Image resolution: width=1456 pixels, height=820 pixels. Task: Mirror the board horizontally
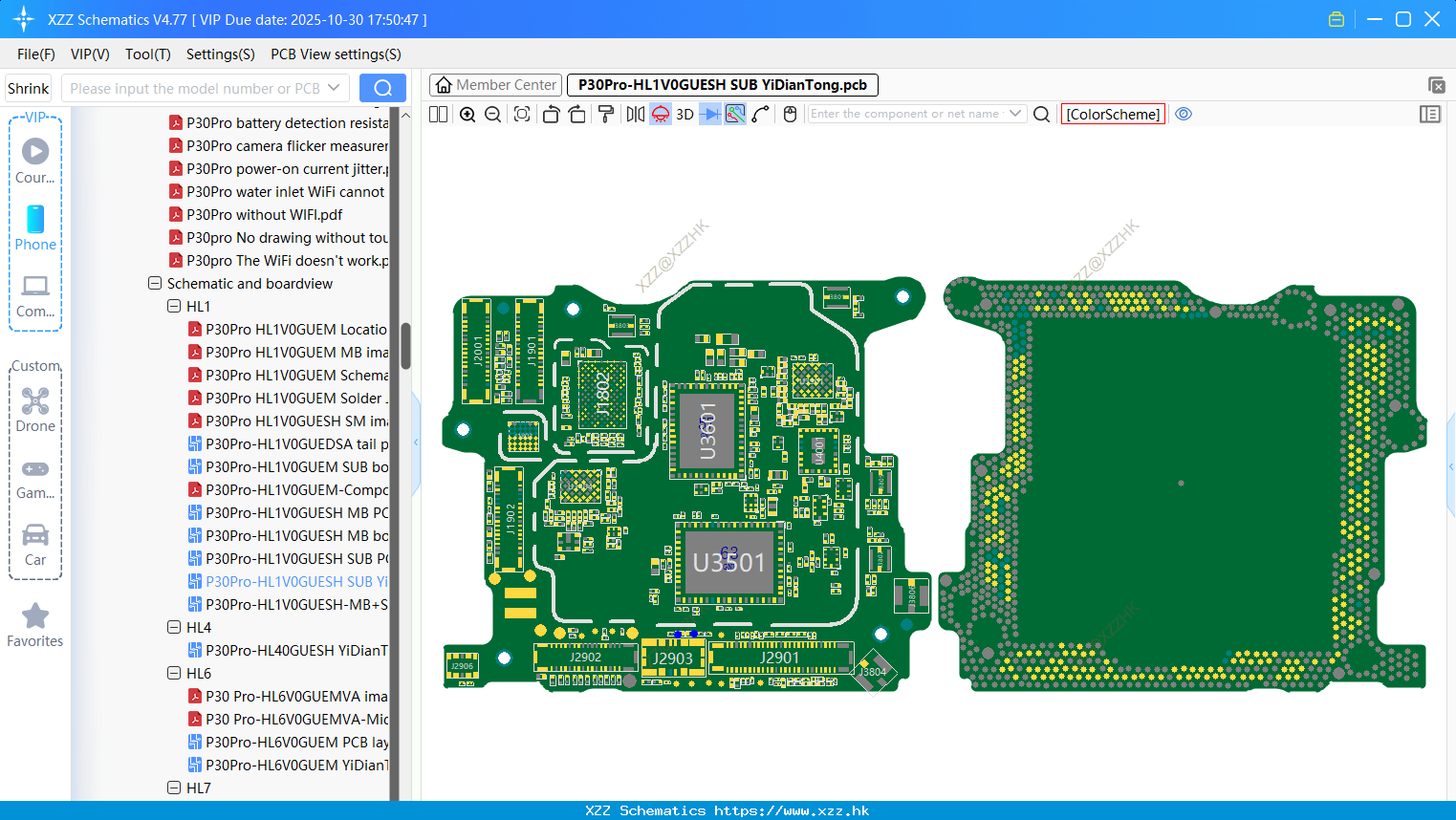pyautogui.click(x=635, y=114)
